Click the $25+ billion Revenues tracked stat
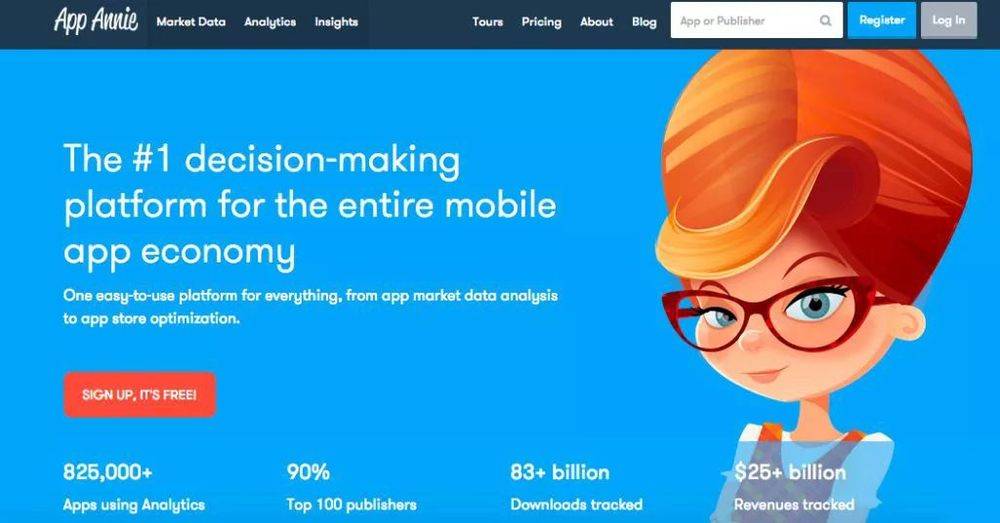The width and height of the screenshot is (1000, 523). (x=794, y=488)
